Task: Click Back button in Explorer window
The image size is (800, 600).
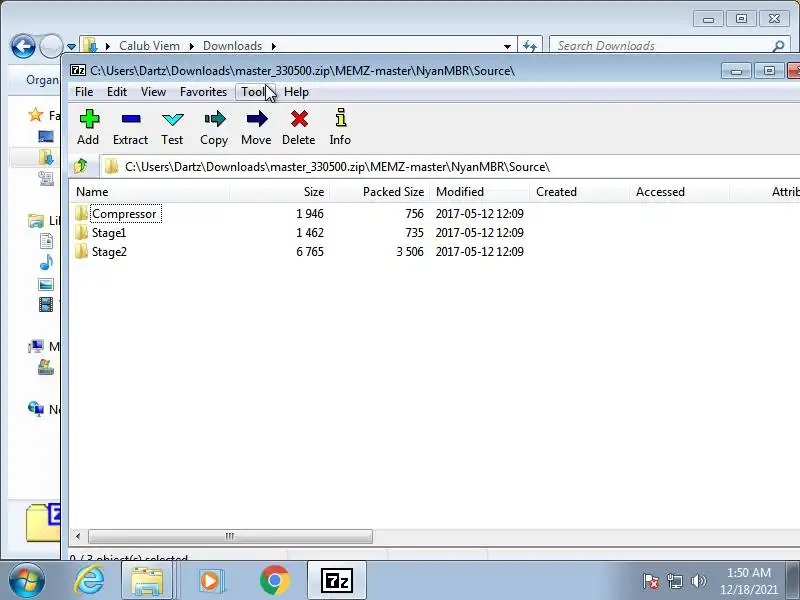Action: (x=23, y=46)
